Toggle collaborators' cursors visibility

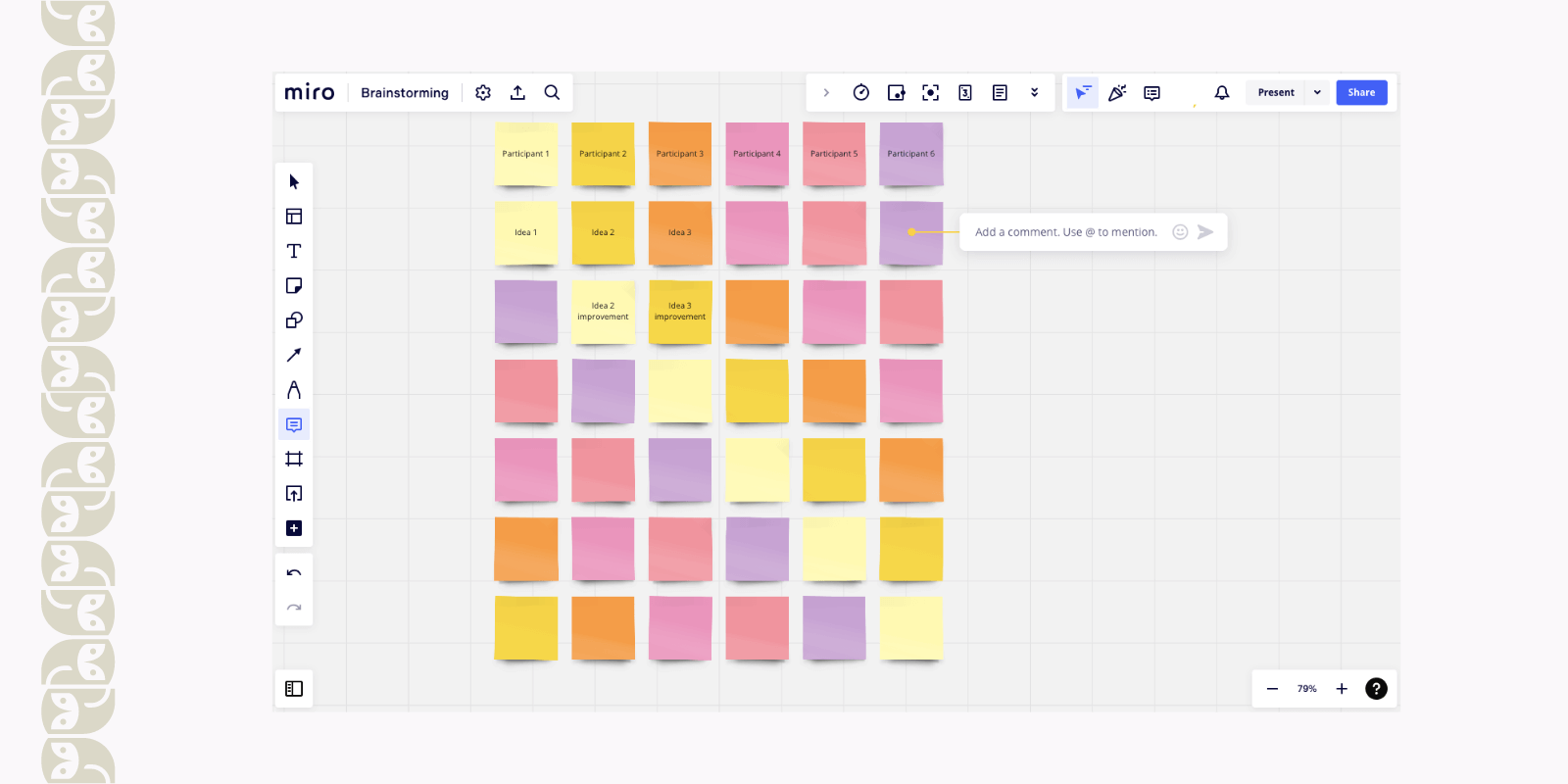[1082, 92]
